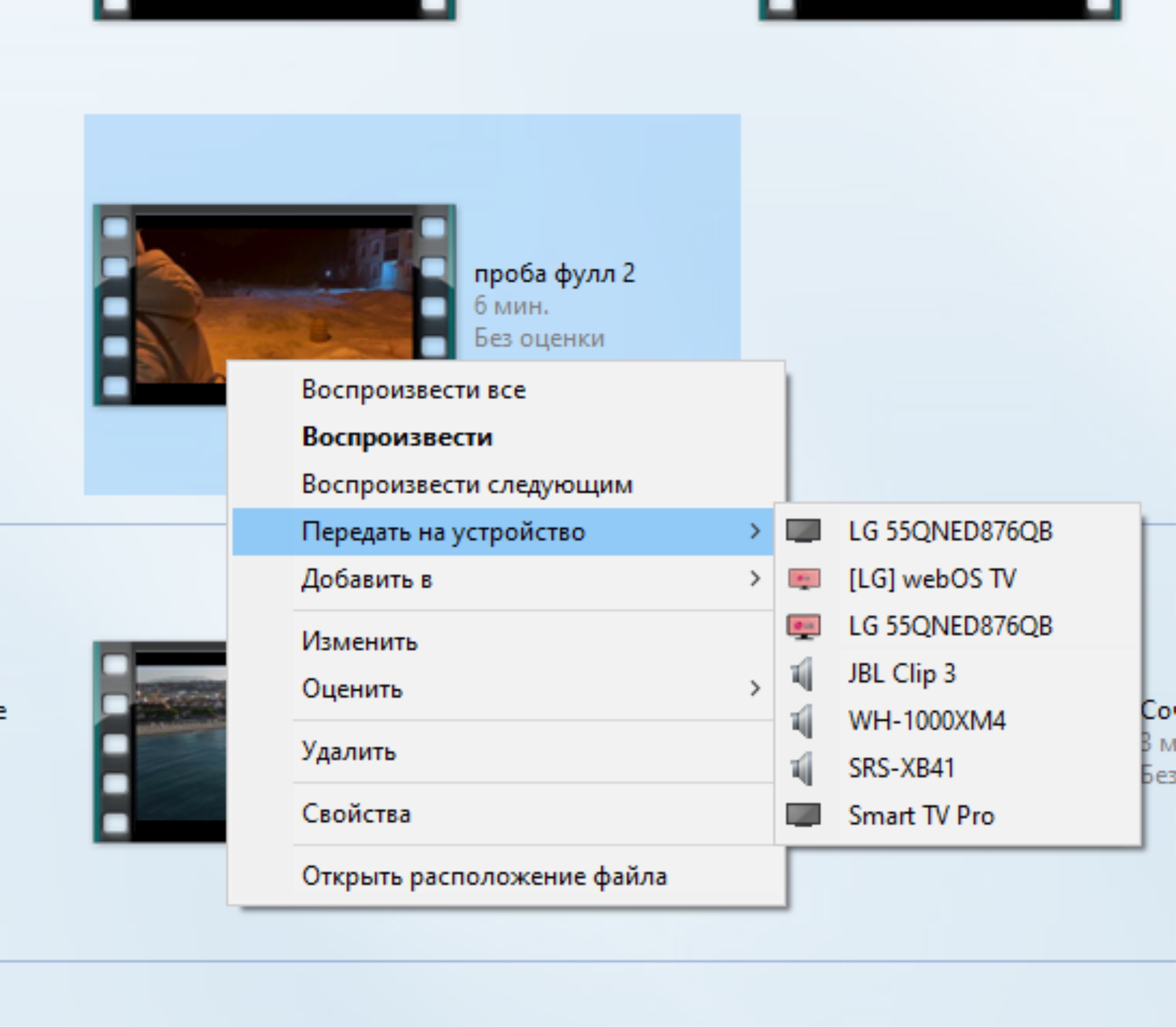Open Свойства from the context menu

click(x=356, y=814)
